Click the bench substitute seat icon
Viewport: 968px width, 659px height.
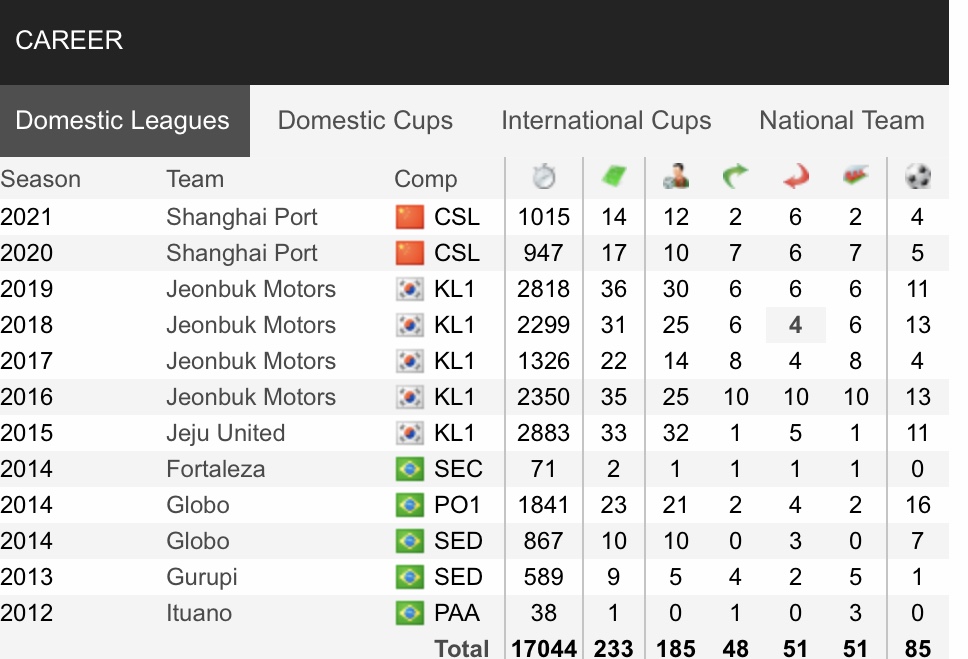[x=856, y=176]
